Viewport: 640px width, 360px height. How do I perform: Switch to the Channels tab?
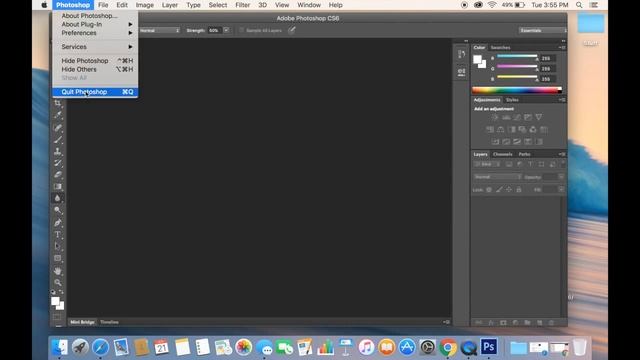pos(502,154)
